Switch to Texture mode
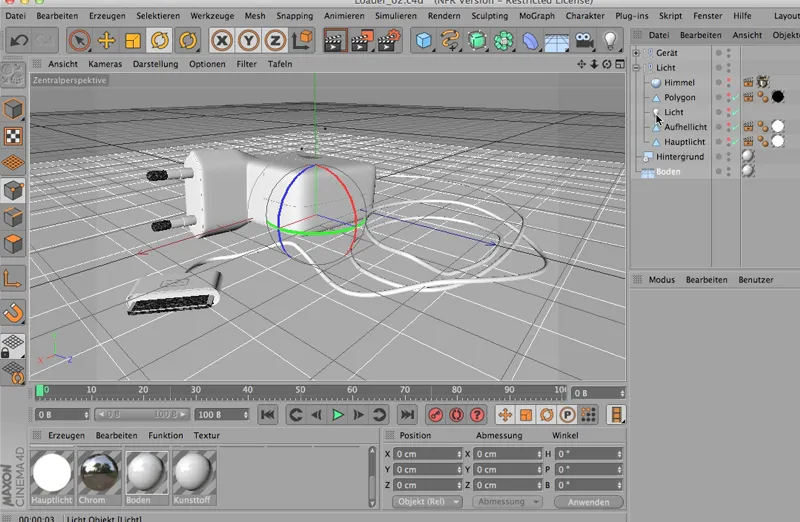The height and width of the screenshot is (522, 800). [x=13, y=136]
